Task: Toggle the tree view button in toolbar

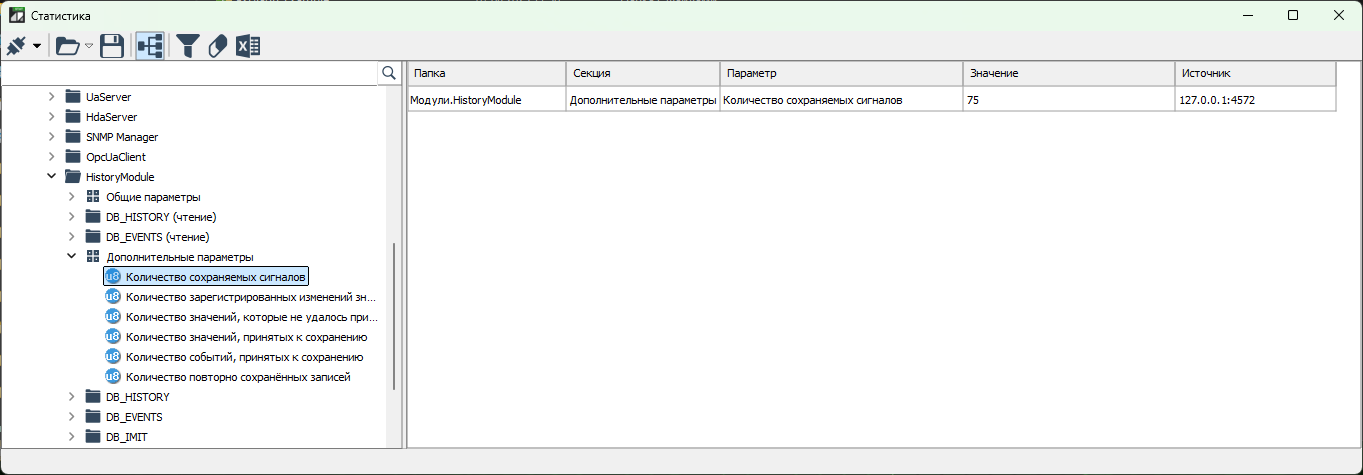Action: click(x=151, y=46)
